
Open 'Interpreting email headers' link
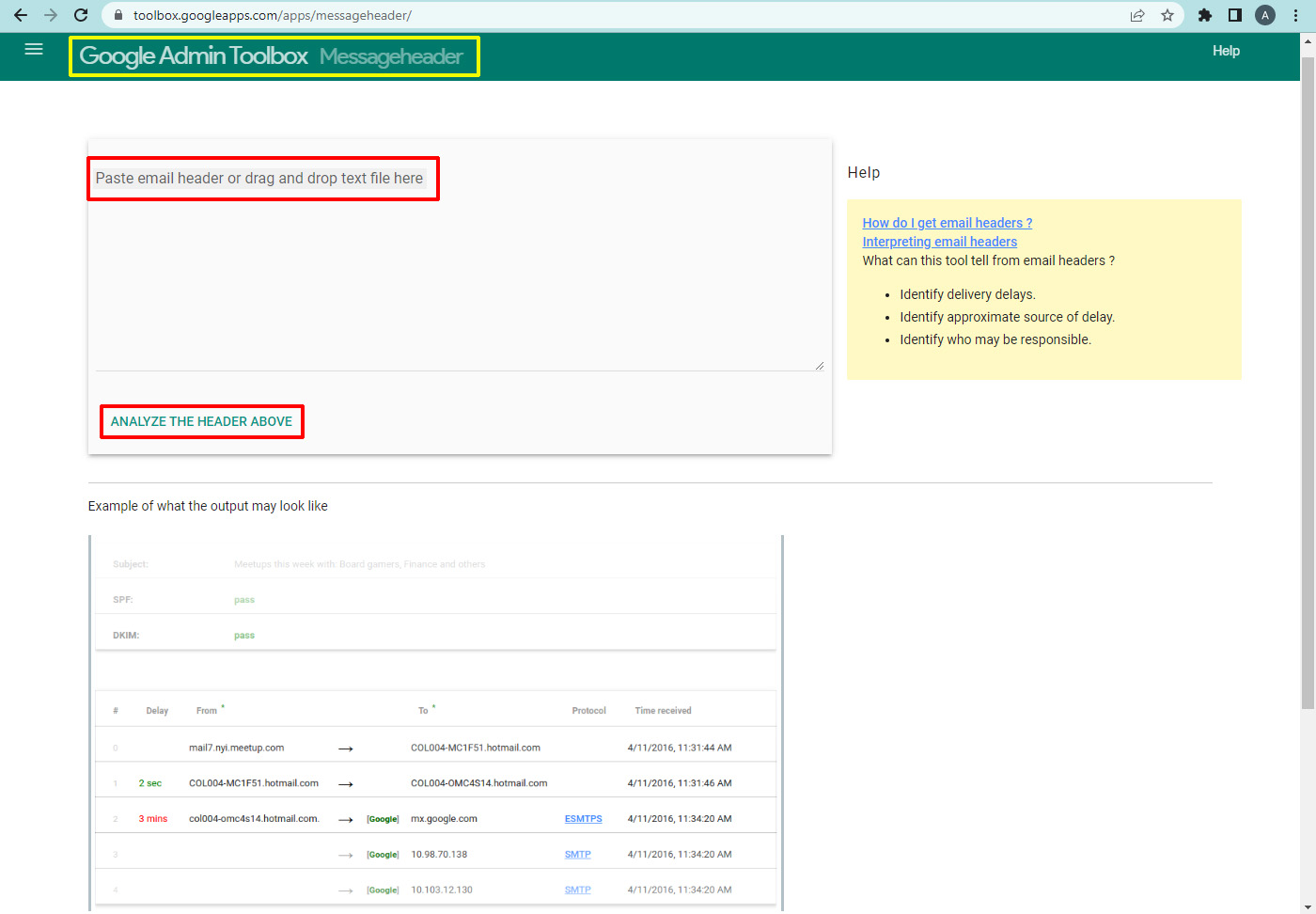coord(939,242)
